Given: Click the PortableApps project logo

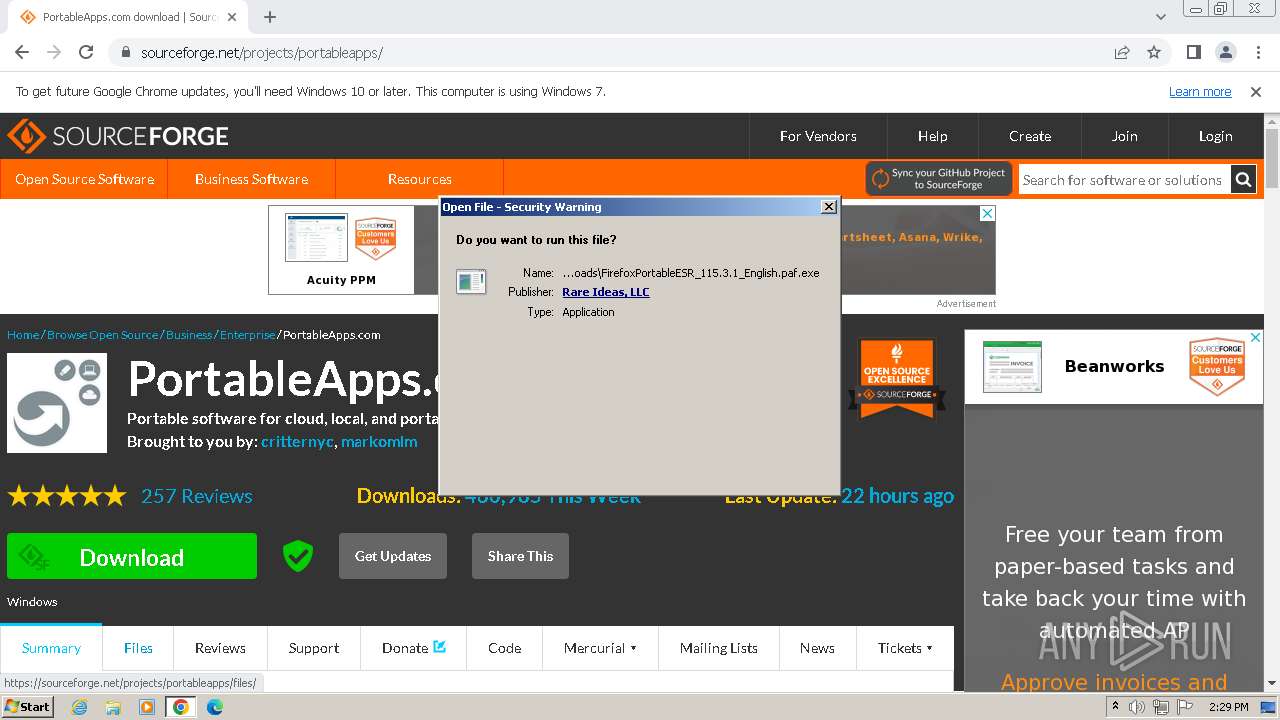Looking at the screenshot, I should coord(57,403).
